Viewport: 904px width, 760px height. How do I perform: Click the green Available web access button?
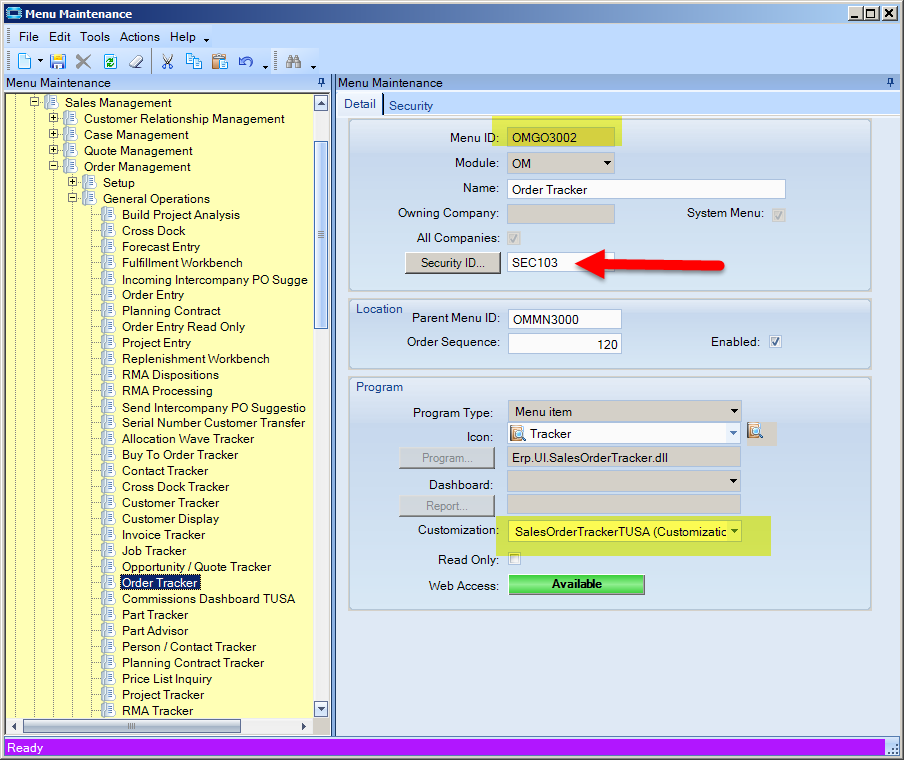577,584
